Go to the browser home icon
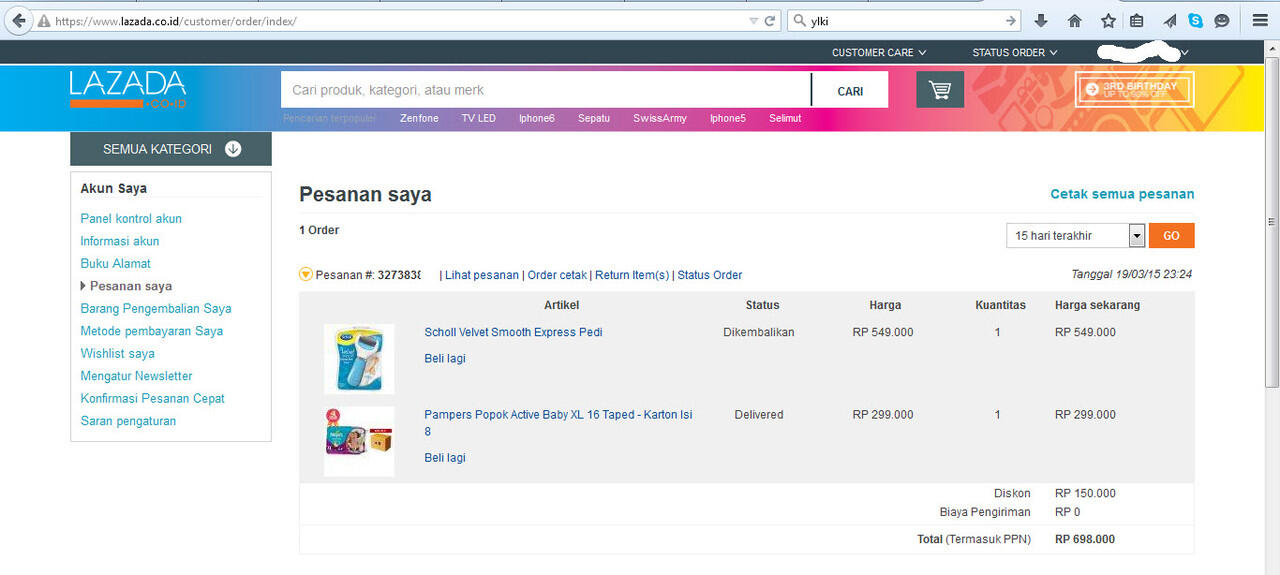Viewport: 1280px width, 575px height. (1075, 20)
